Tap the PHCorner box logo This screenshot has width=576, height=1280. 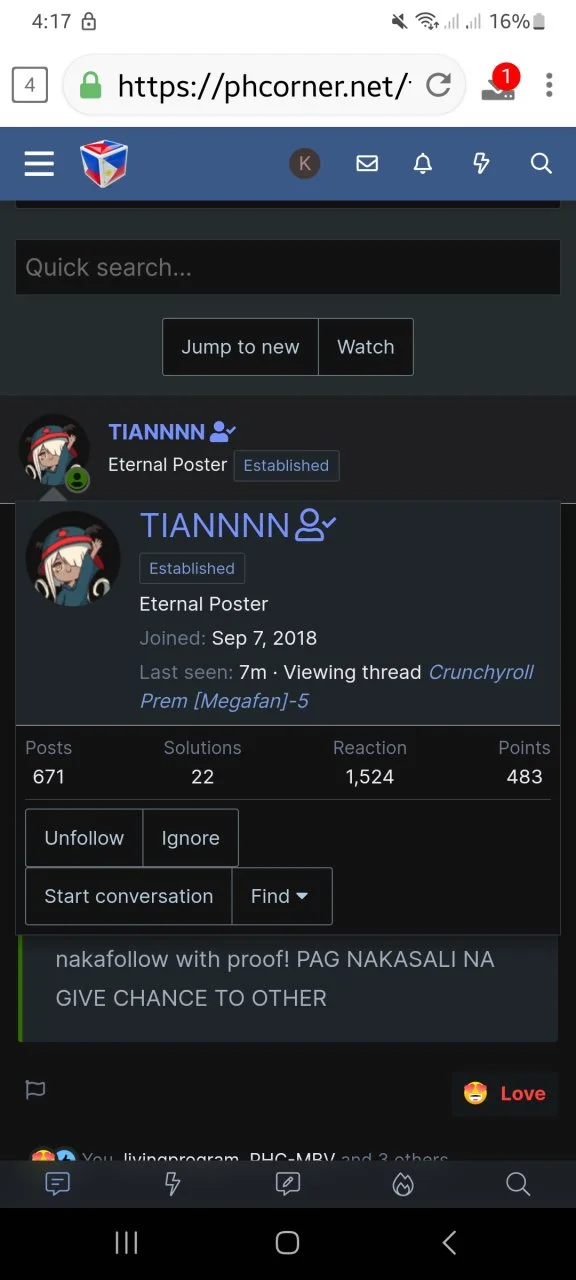104,163
